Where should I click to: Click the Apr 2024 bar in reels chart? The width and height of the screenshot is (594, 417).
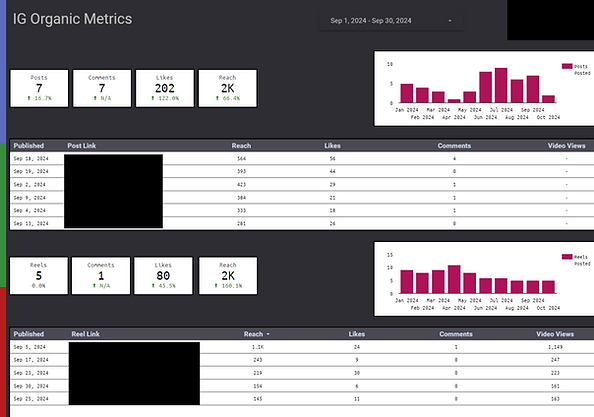454,280
